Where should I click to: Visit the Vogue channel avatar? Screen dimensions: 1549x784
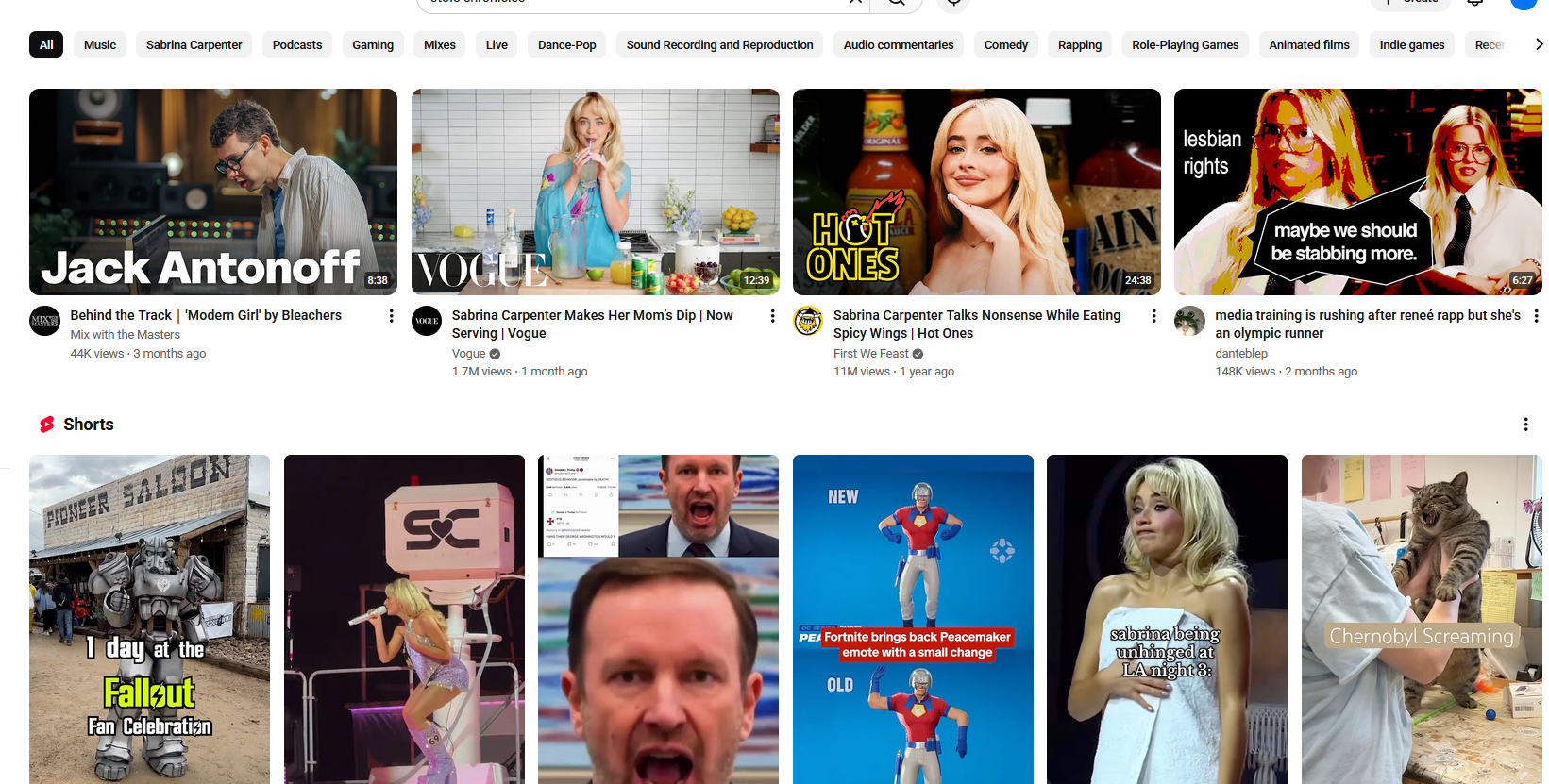pos(427,321)
